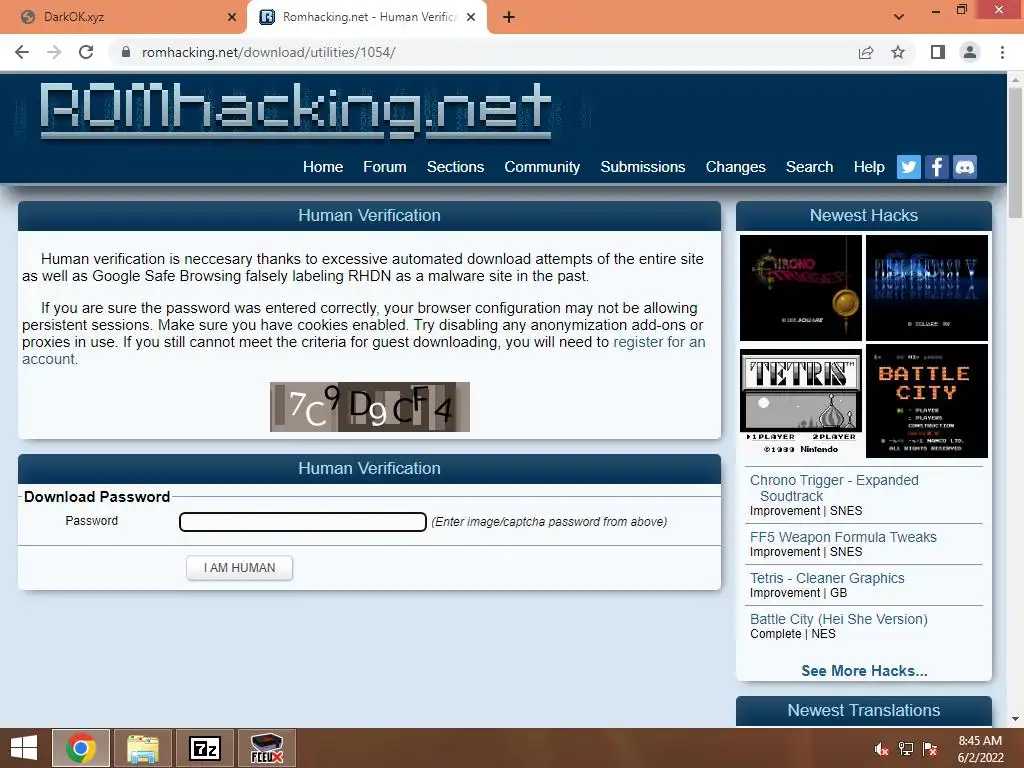Click the network tray icon

click(x=906, y=749)
